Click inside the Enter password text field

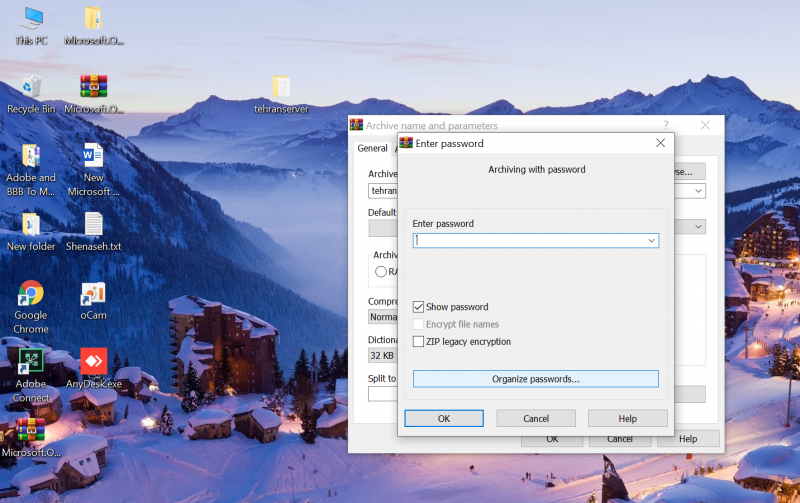[530, 241]
